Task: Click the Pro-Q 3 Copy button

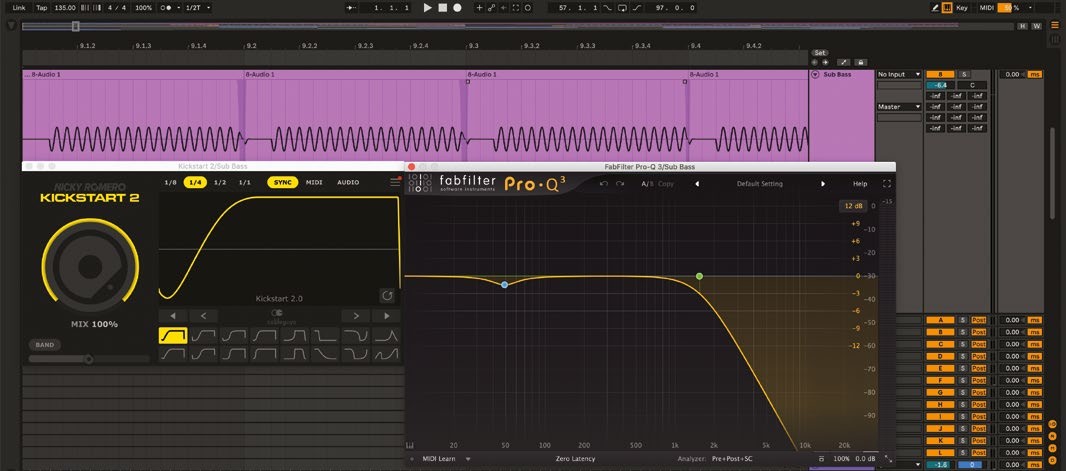Action: tap(666, 184)
